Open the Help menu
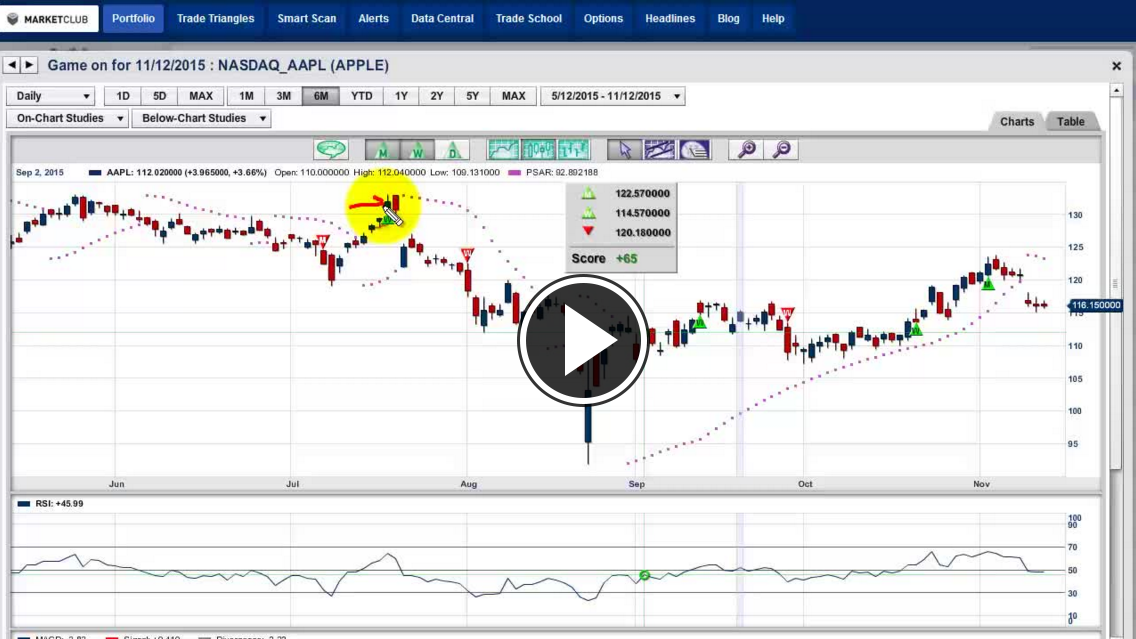Viewport: 1136px width, 639px height. [x=773, y=19]
